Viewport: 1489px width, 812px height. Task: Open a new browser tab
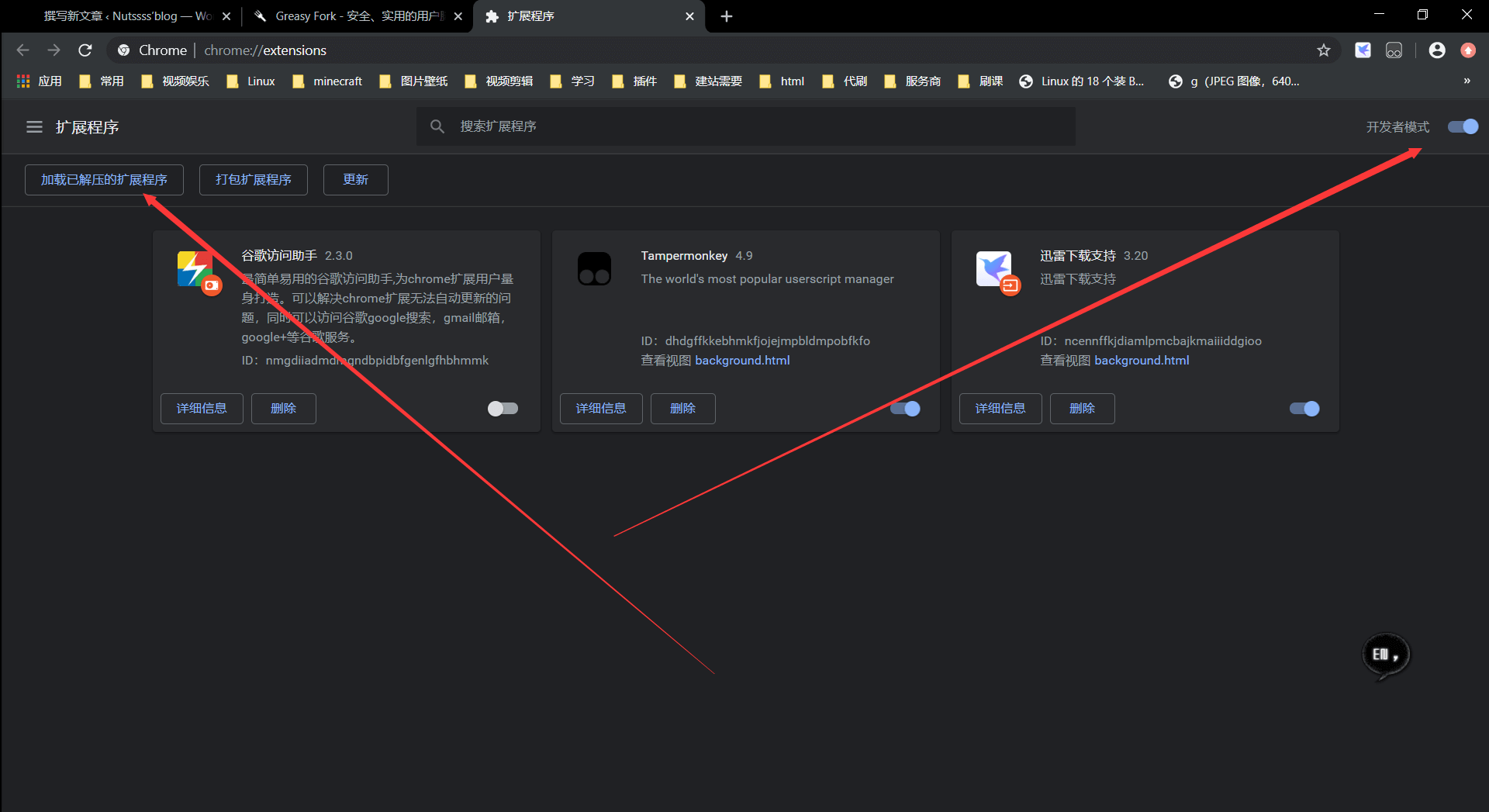tap(726, 16)
